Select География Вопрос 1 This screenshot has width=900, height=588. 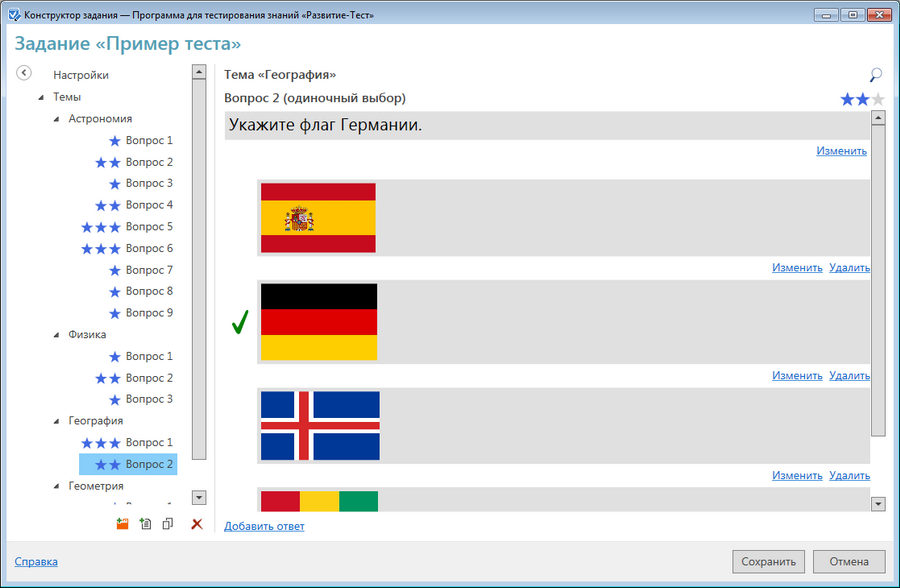149,443
